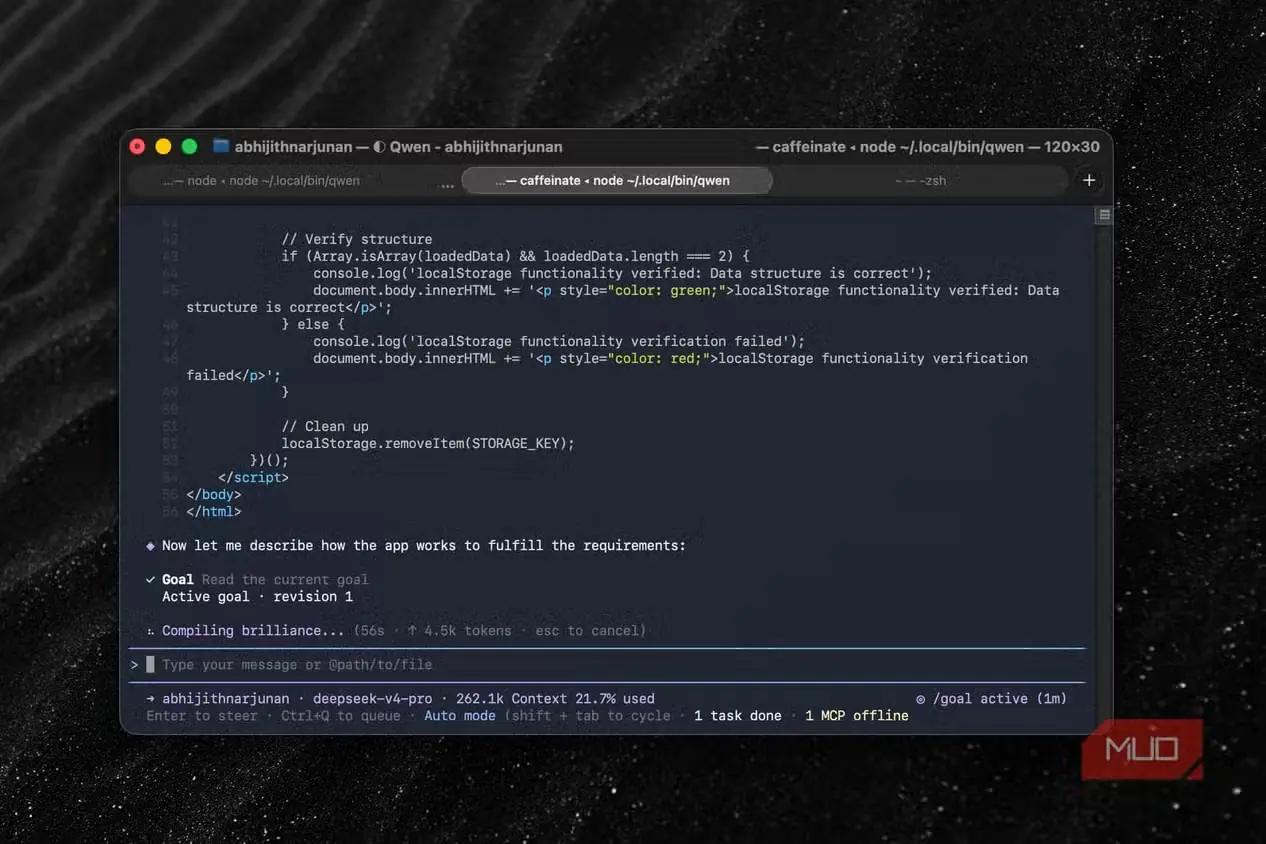Click the '// Verify structure' comment line

pos(357,240)
